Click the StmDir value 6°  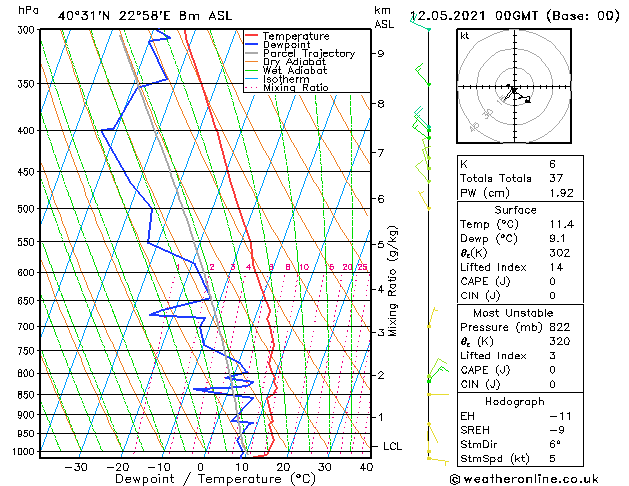[x=555, y=444]
